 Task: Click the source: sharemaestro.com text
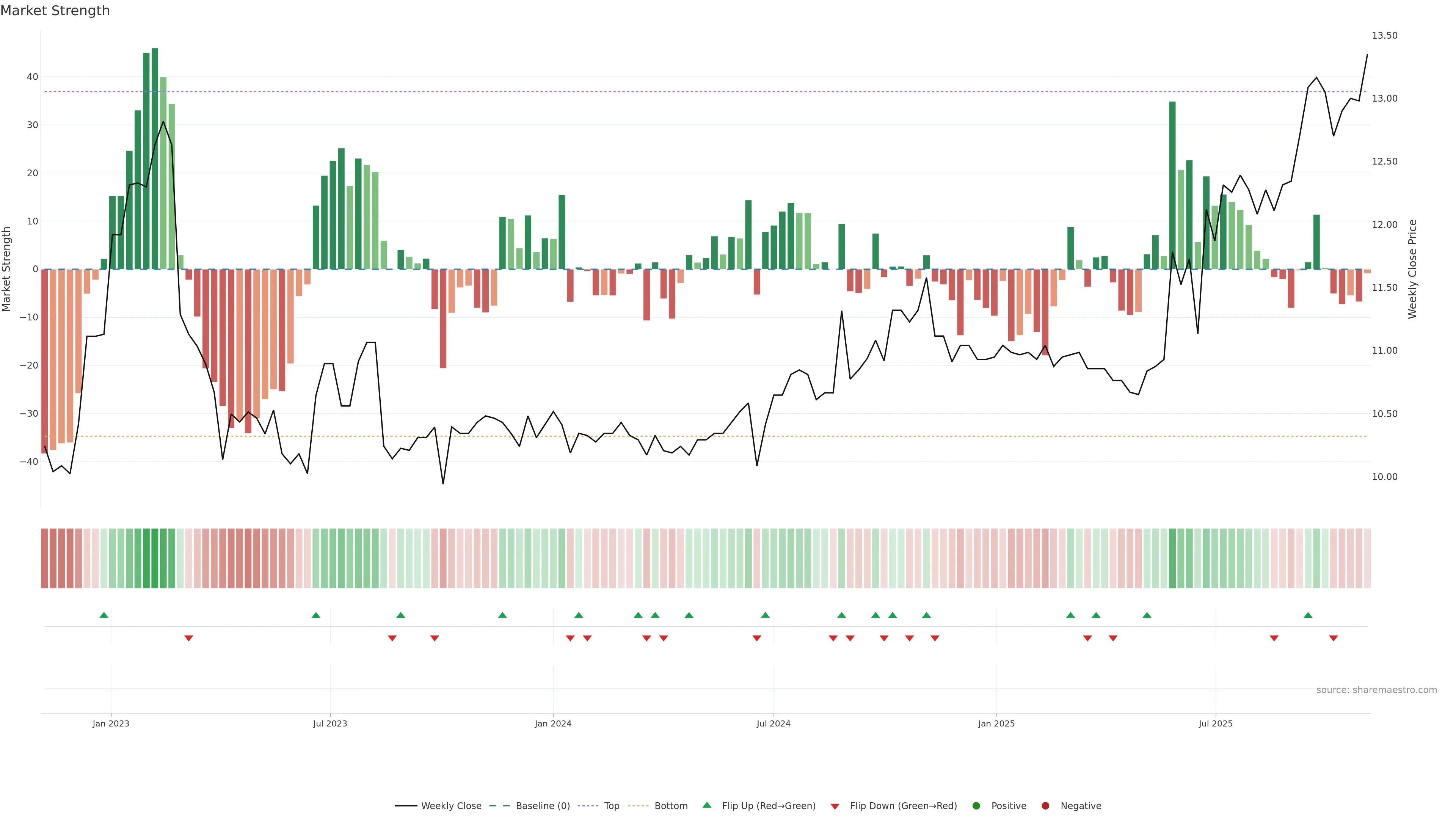click(x=1376, y=690)
